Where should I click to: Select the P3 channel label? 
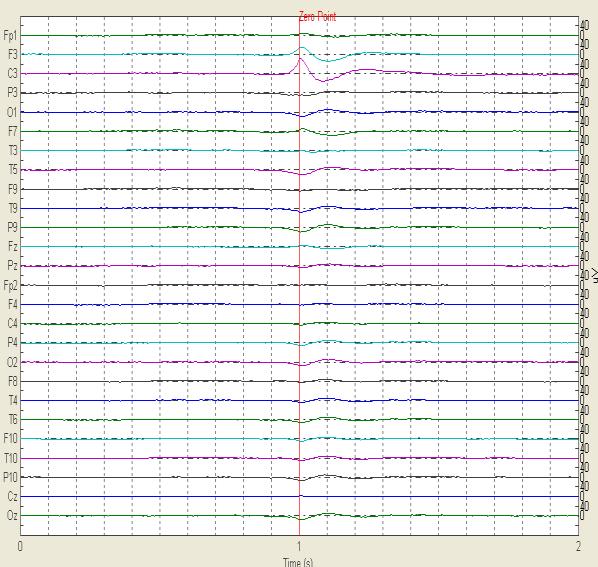(x=12, y=93)
